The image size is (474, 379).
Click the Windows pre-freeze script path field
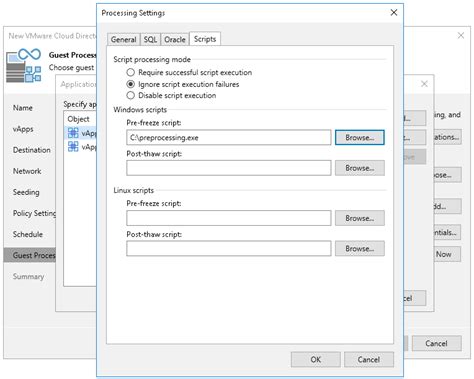tap(229, 137)
